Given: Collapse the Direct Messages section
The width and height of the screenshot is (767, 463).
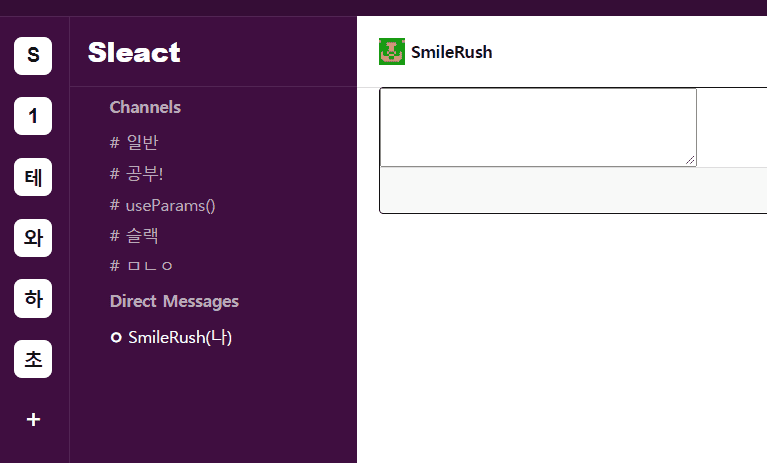Looking at the screenshot, I should pos(174,301).
